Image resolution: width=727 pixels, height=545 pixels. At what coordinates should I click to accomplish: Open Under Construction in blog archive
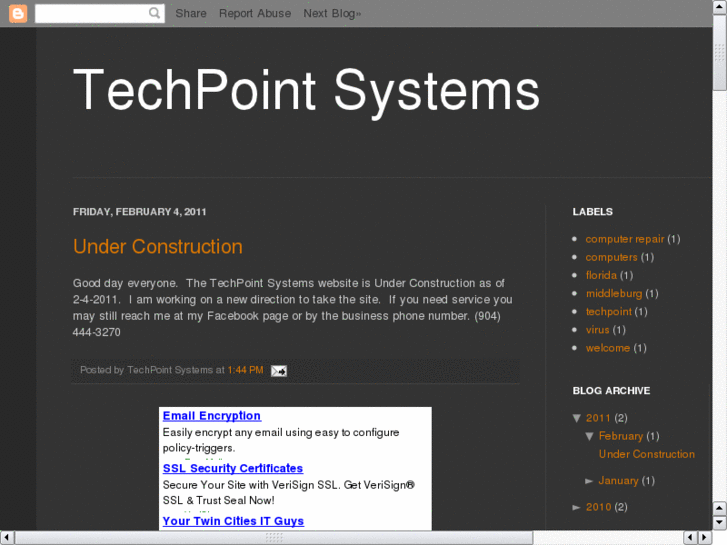pos(647,454)
